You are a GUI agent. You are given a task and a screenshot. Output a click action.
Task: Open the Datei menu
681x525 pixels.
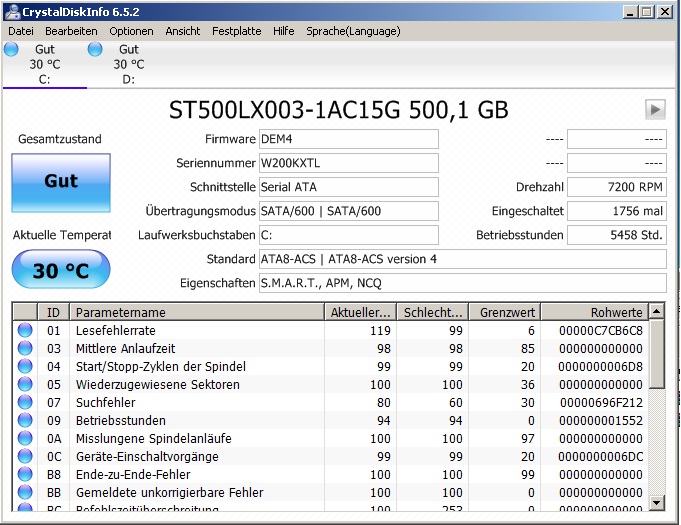click(21, 31)
